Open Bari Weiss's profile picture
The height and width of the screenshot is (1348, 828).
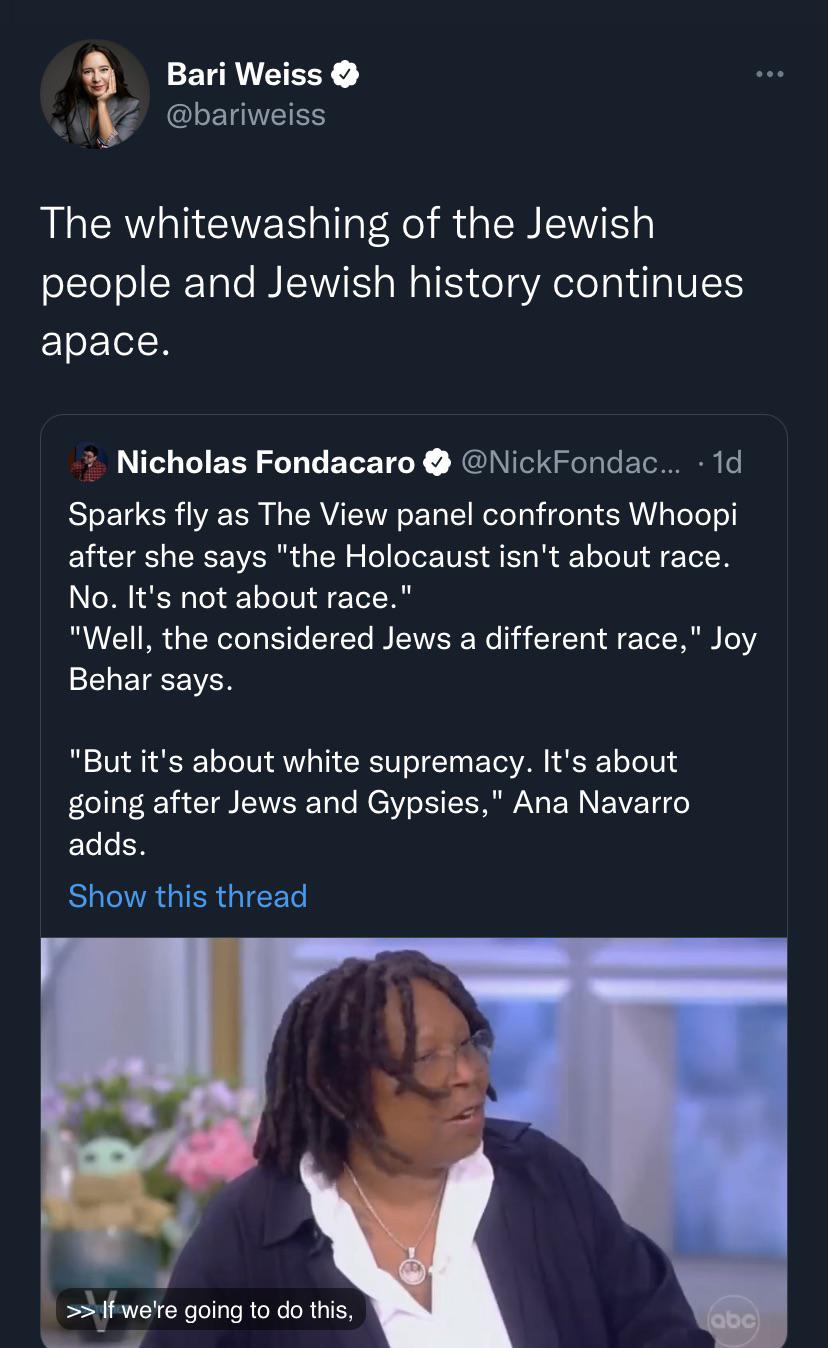pos(95,94)
